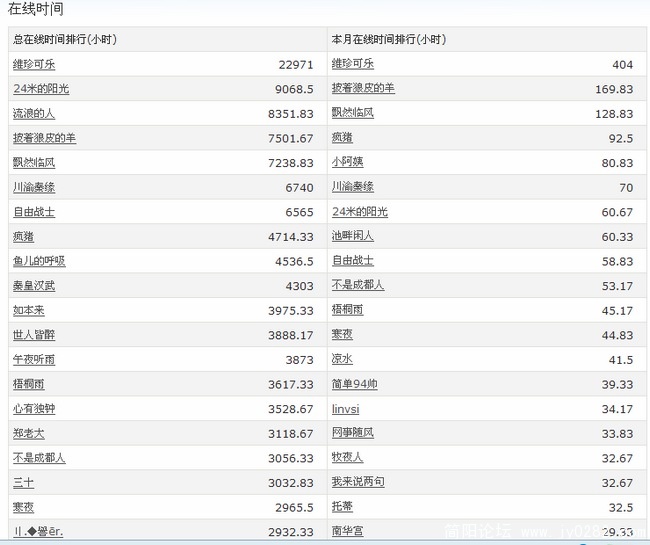
Task: Click the 心有独钟 user link
Action: [x=34, y=409]
